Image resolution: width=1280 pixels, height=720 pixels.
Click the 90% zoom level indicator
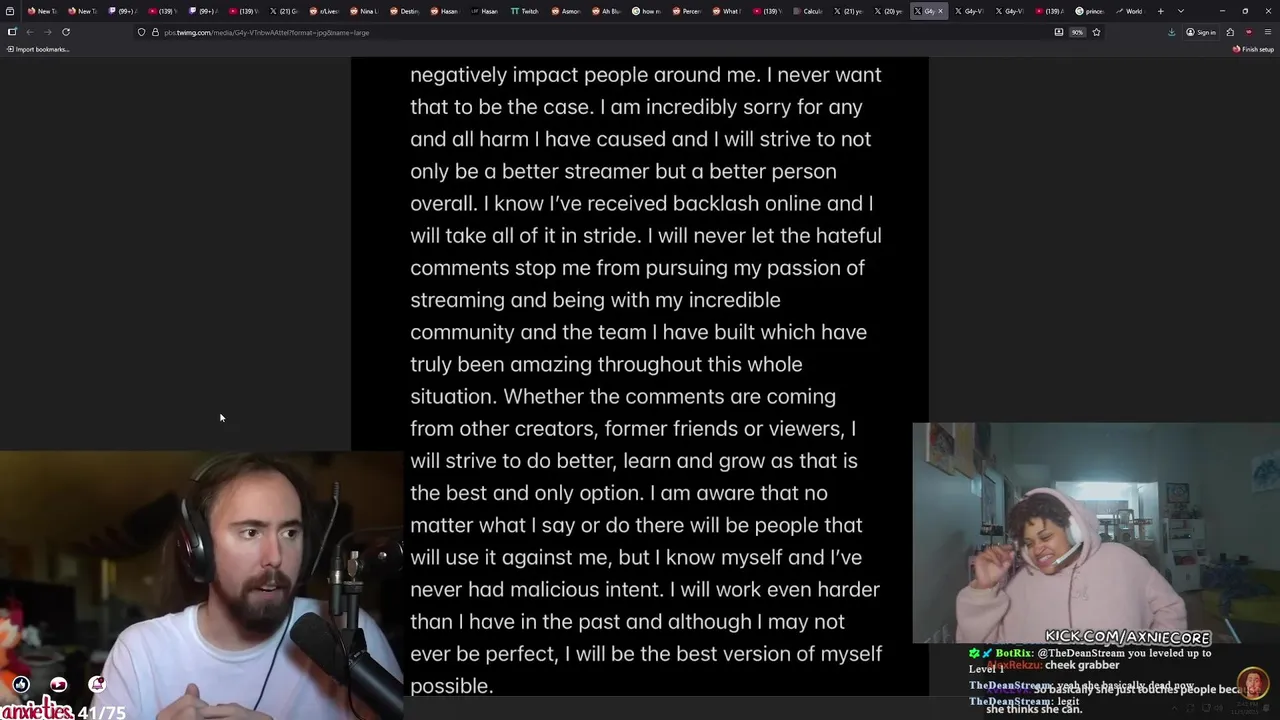pos(1077,32)
